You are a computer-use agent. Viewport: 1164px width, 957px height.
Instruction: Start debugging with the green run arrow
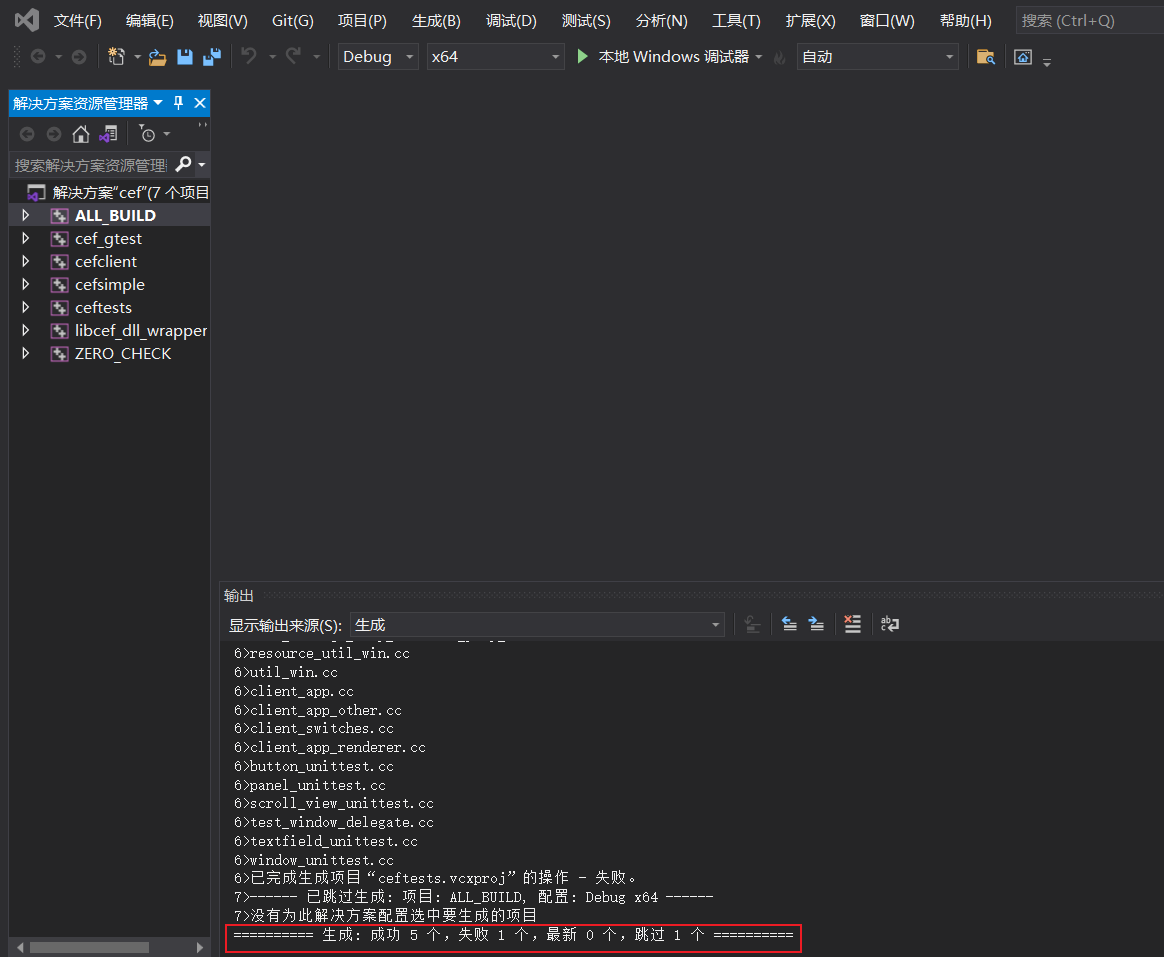point(582,56)
